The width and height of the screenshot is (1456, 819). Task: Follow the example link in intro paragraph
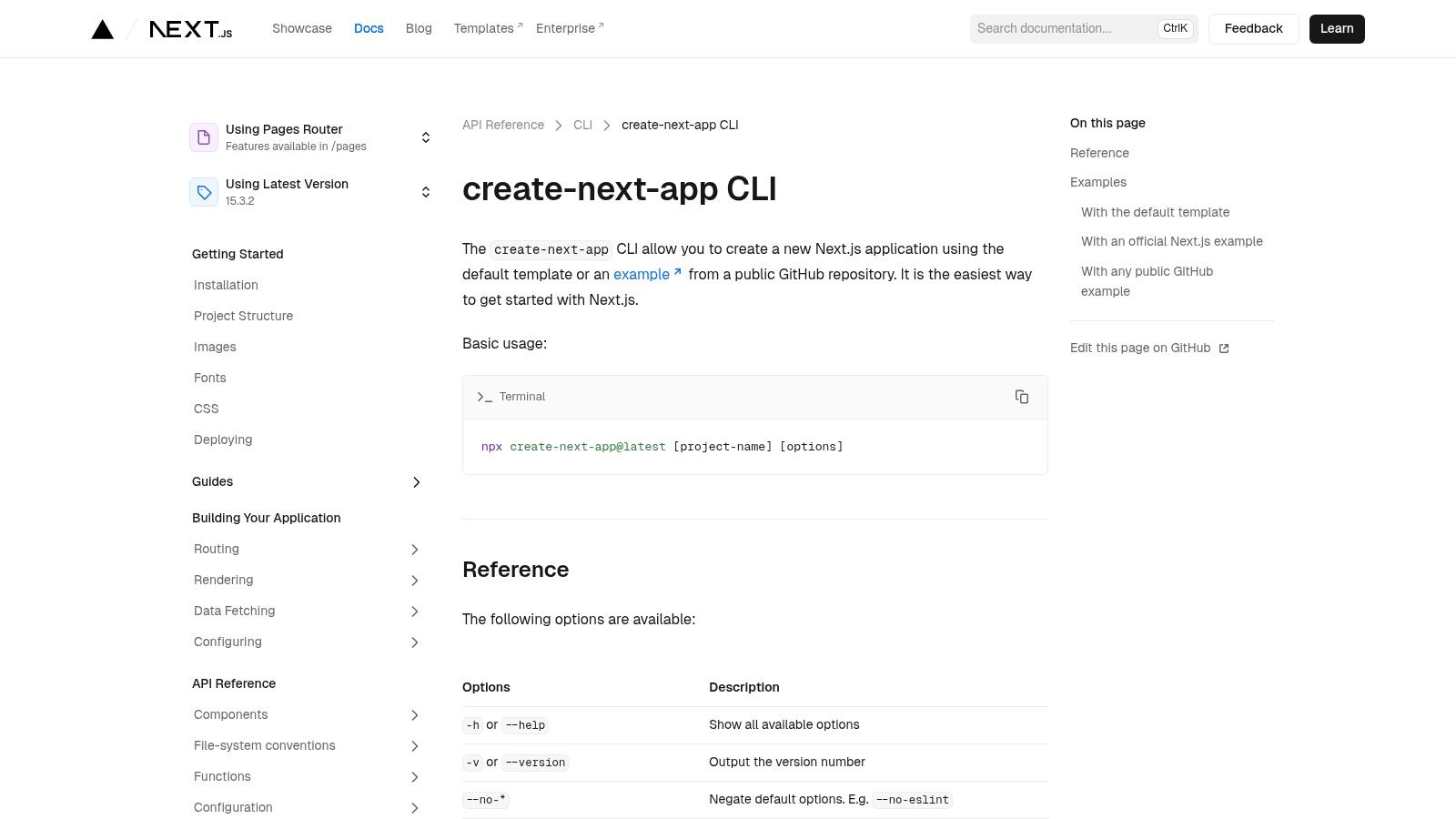tap(647, 274)
